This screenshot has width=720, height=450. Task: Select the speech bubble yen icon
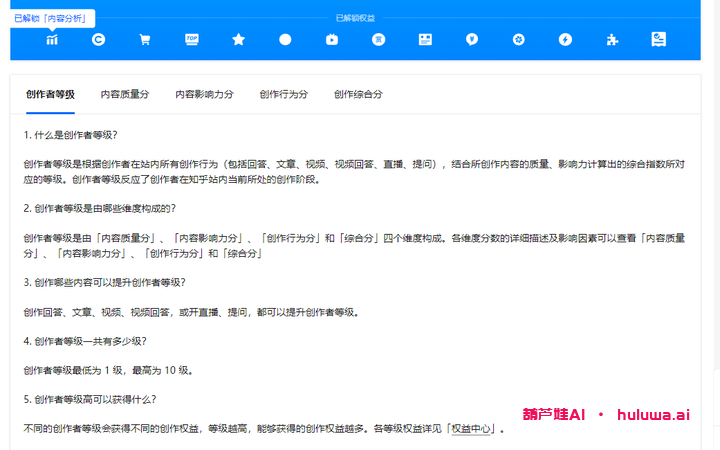coord(472,40)
